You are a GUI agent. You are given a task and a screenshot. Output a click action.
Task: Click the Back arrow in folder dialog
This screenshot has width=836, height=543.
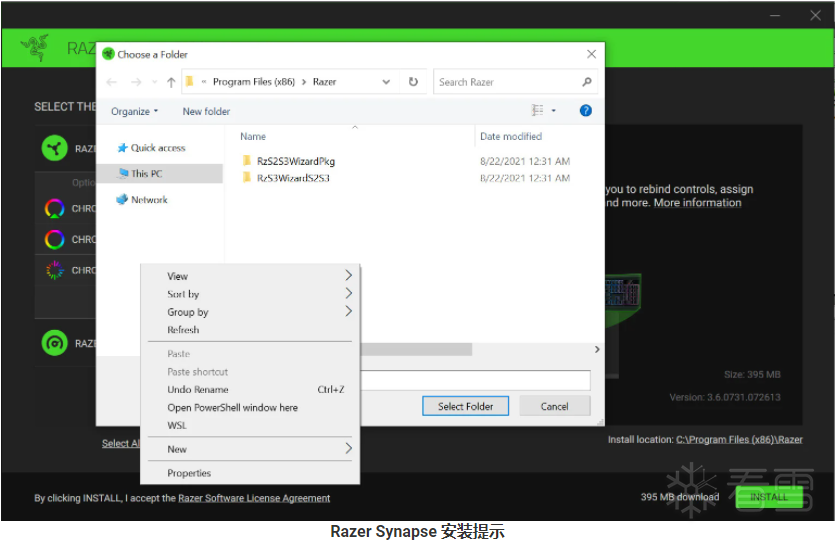111,82
